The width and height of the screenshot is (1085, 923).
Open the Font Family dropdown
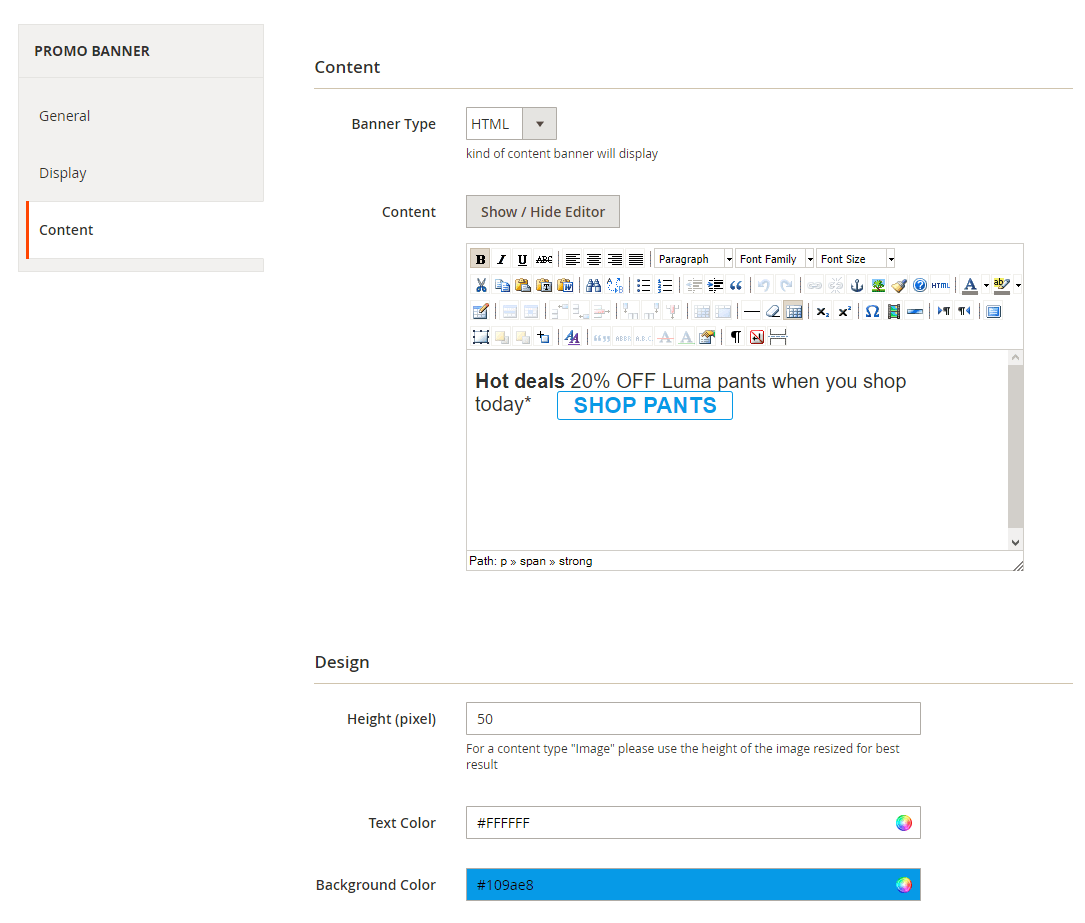click(x=775, y=259)
